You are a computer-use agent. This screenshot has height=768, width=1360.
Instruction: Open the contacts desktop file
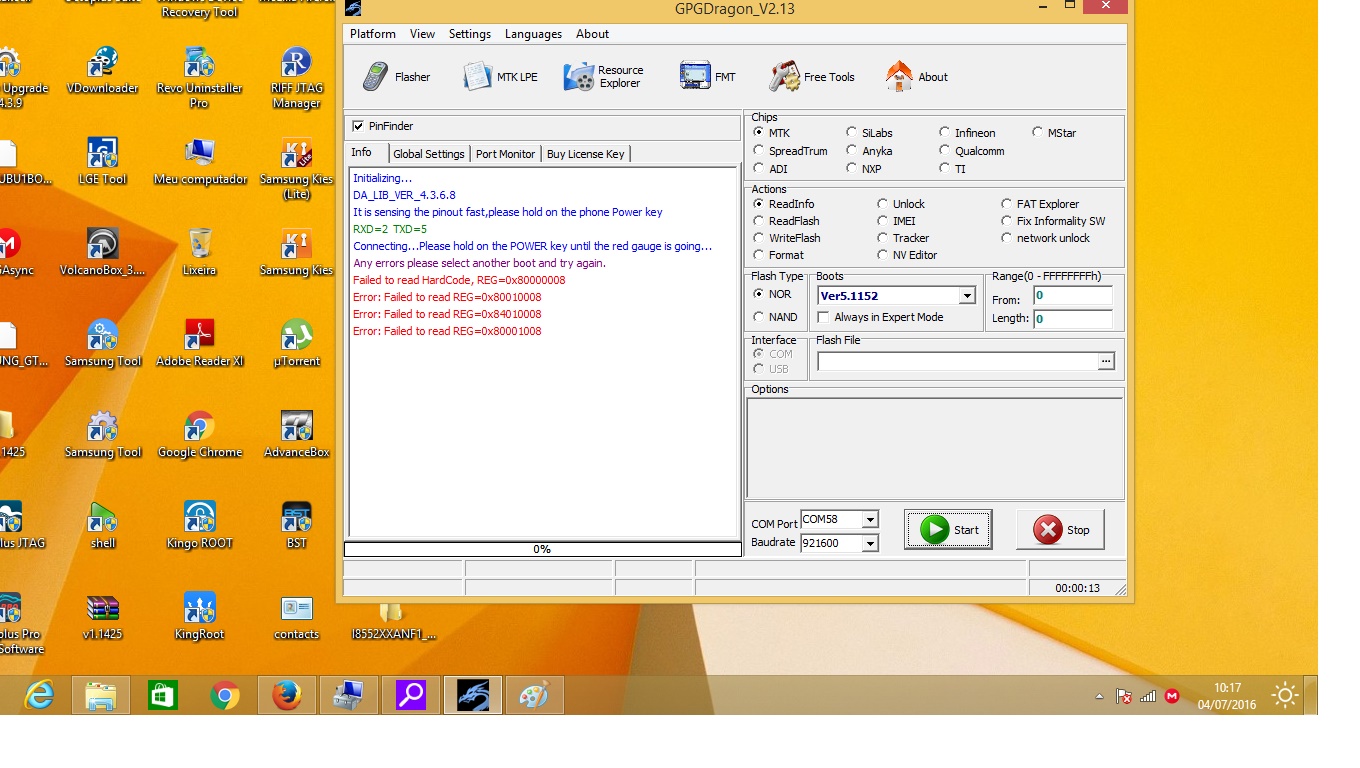coord(296,616)
